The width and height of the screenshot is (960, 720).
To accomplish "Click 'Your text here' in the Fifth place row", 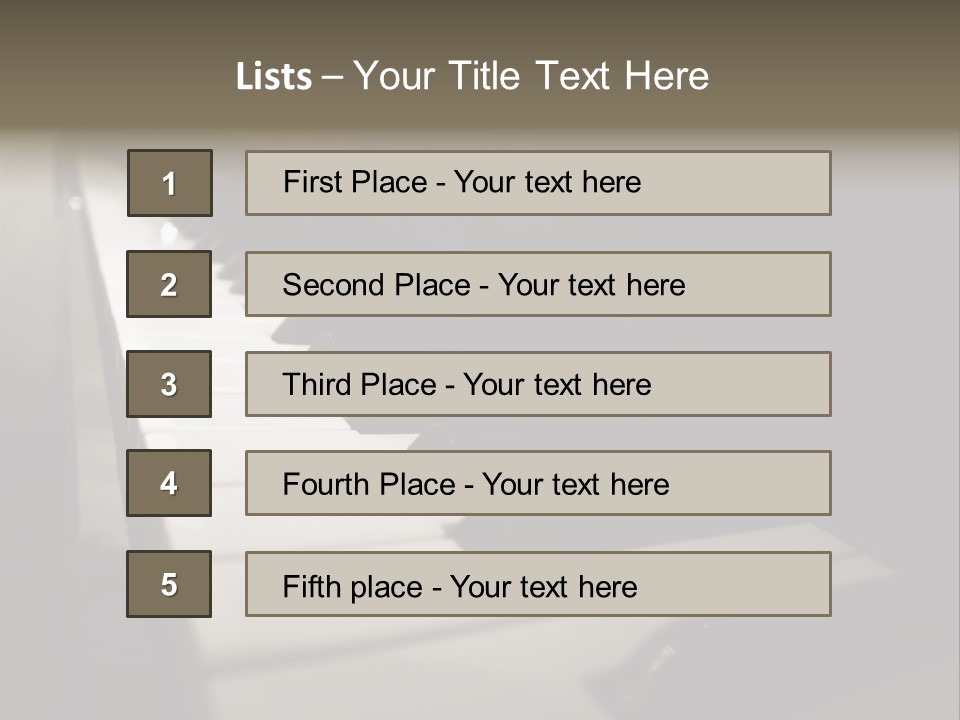I will click(543, 586).
